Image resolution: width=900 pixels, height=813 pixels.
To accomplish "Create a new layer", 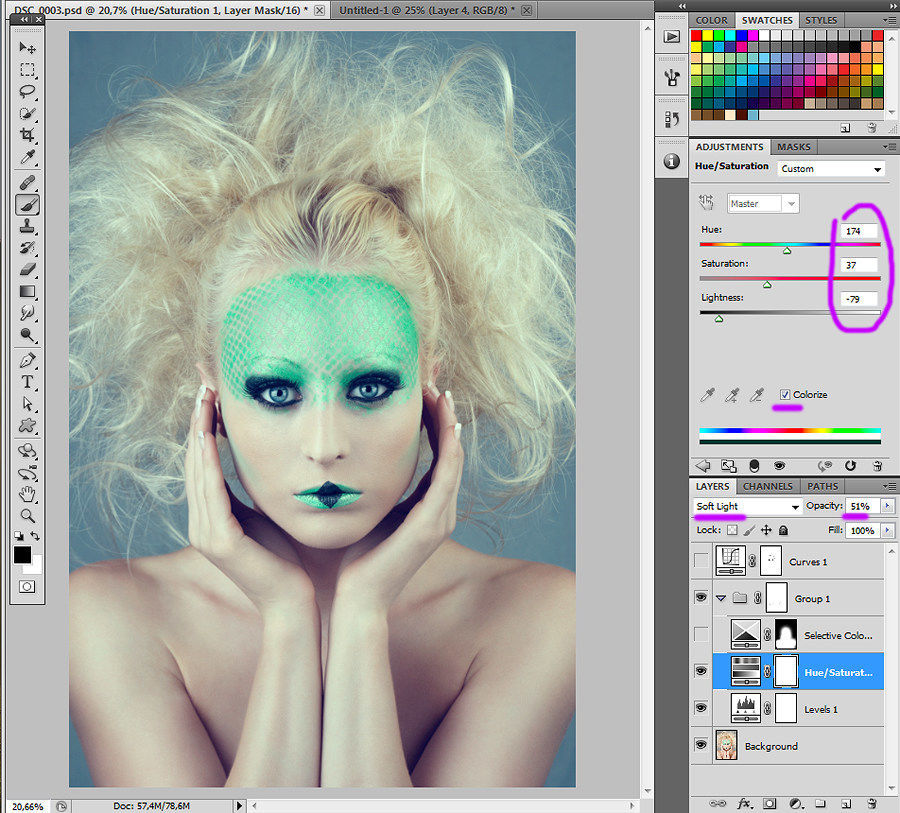I will click(846, 804).
